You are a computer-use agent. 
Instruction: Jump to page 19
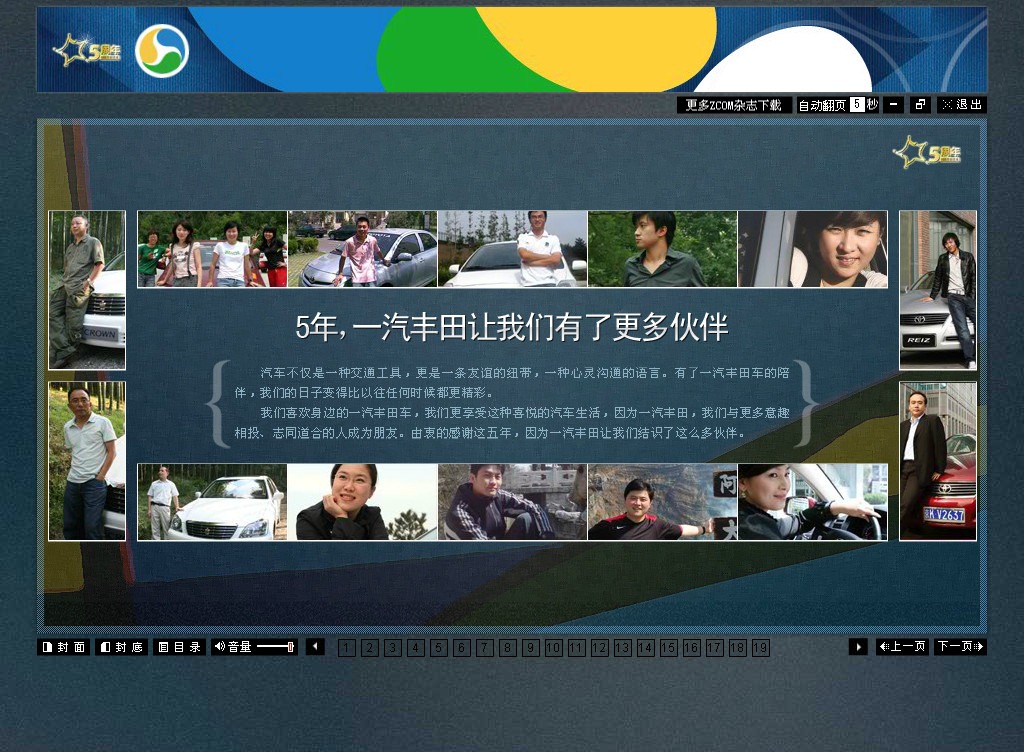(760, 648)
